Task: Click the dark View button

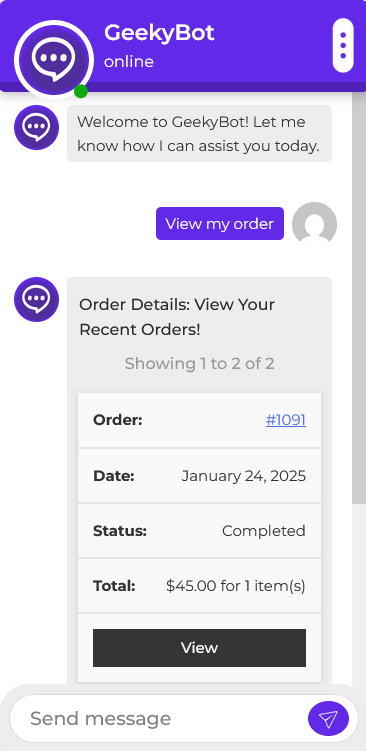Action: (199, 648)
